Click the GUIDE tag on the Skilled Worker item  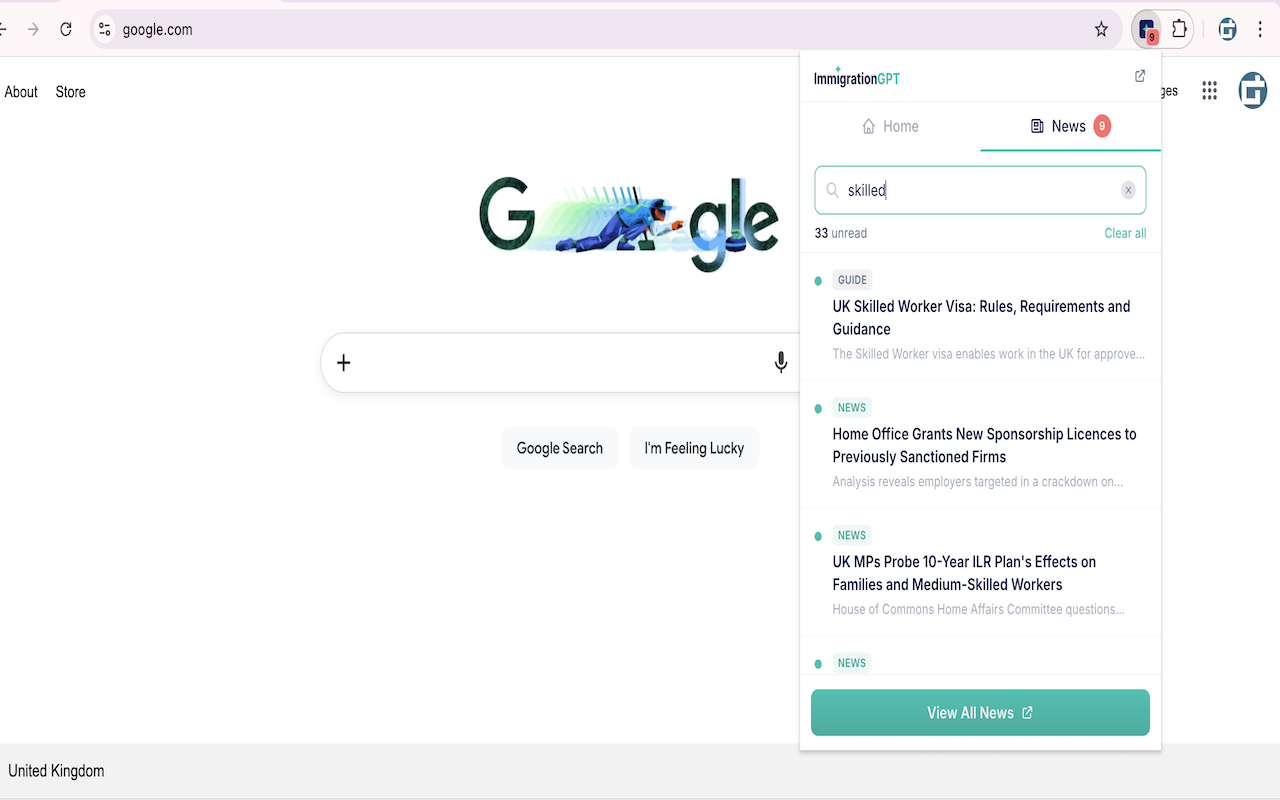click(852, 280)
